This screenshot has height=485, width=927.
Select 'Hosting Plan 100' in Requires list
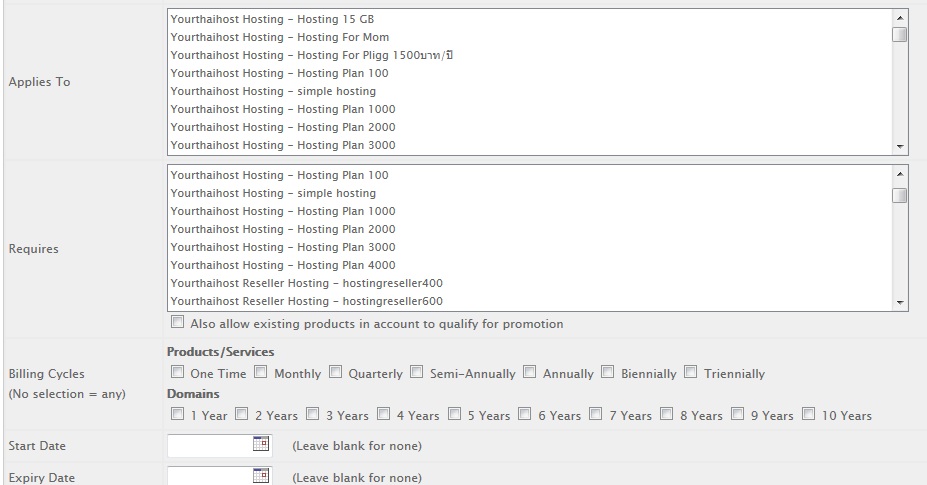coord(530,176)
